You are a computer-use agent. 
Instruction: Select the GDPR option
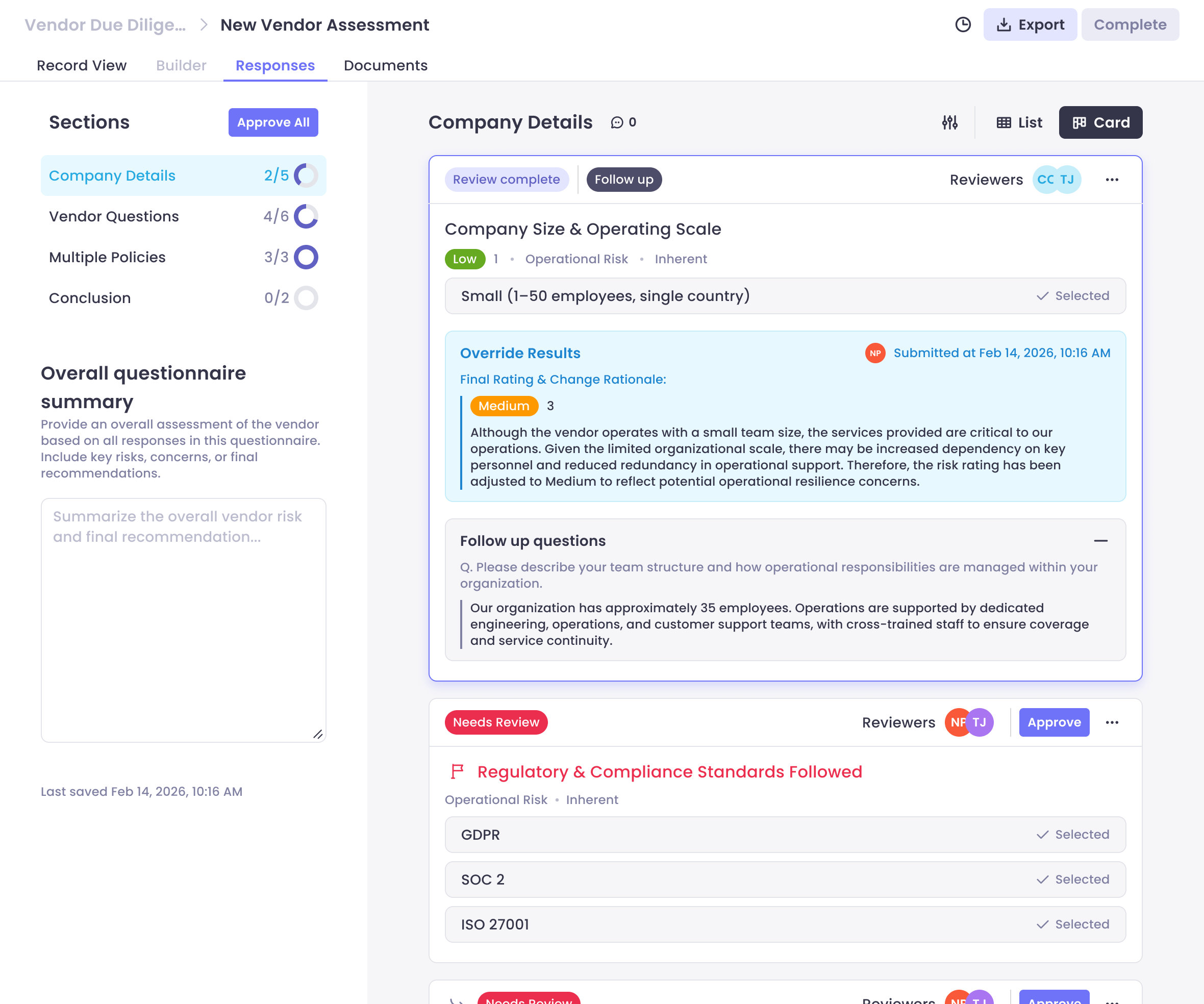click(x=786, y=835)
